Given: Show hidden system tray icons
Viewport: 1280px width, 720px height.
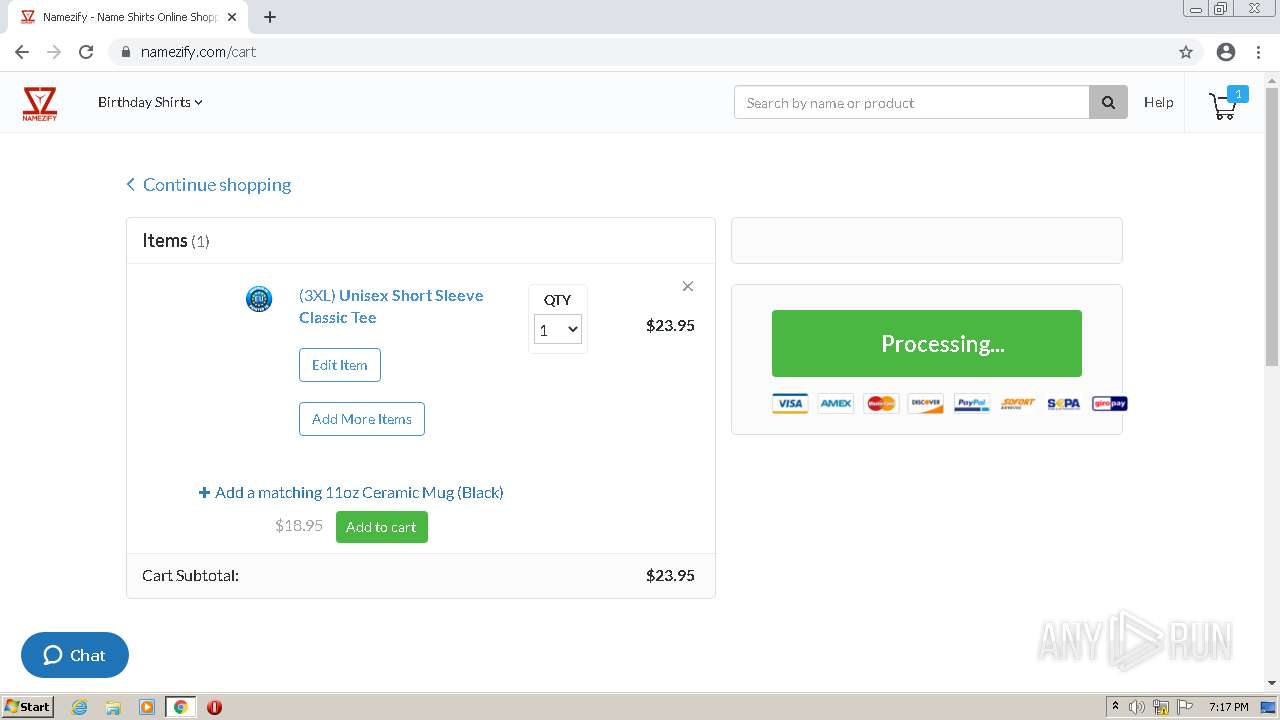Looking at the screenshot, I should pos(1115,706).
